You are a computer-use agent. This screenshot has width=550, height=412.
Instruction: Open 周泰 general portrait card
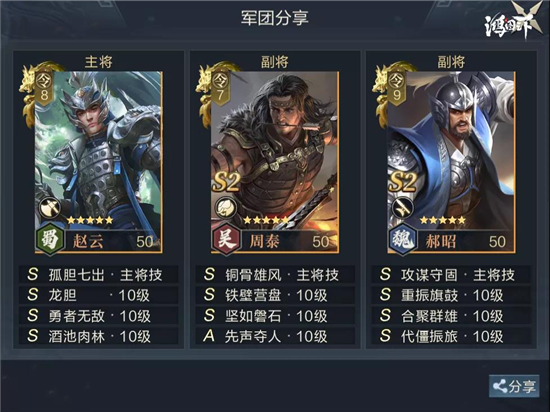(x=275, y=162)
